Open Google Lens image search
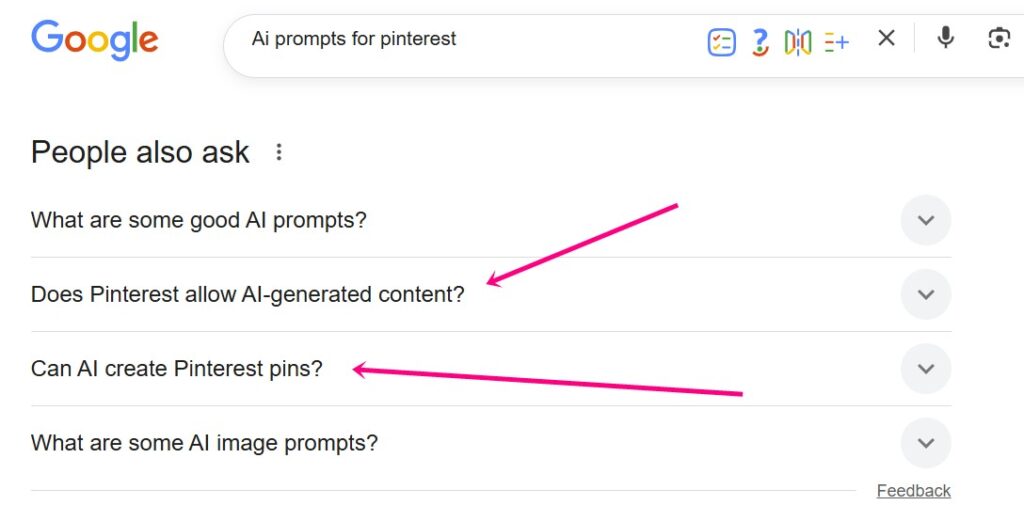 998,39
